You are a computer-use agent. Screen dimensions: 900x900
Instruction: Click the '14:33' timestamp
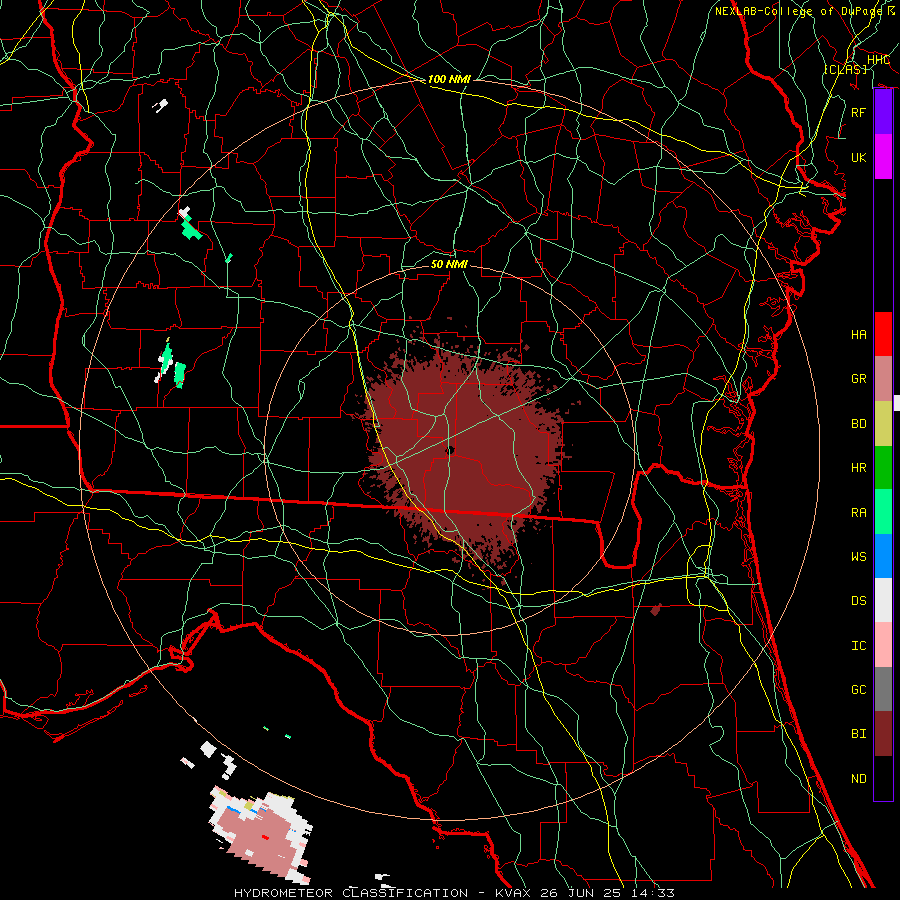pos(652,893)
